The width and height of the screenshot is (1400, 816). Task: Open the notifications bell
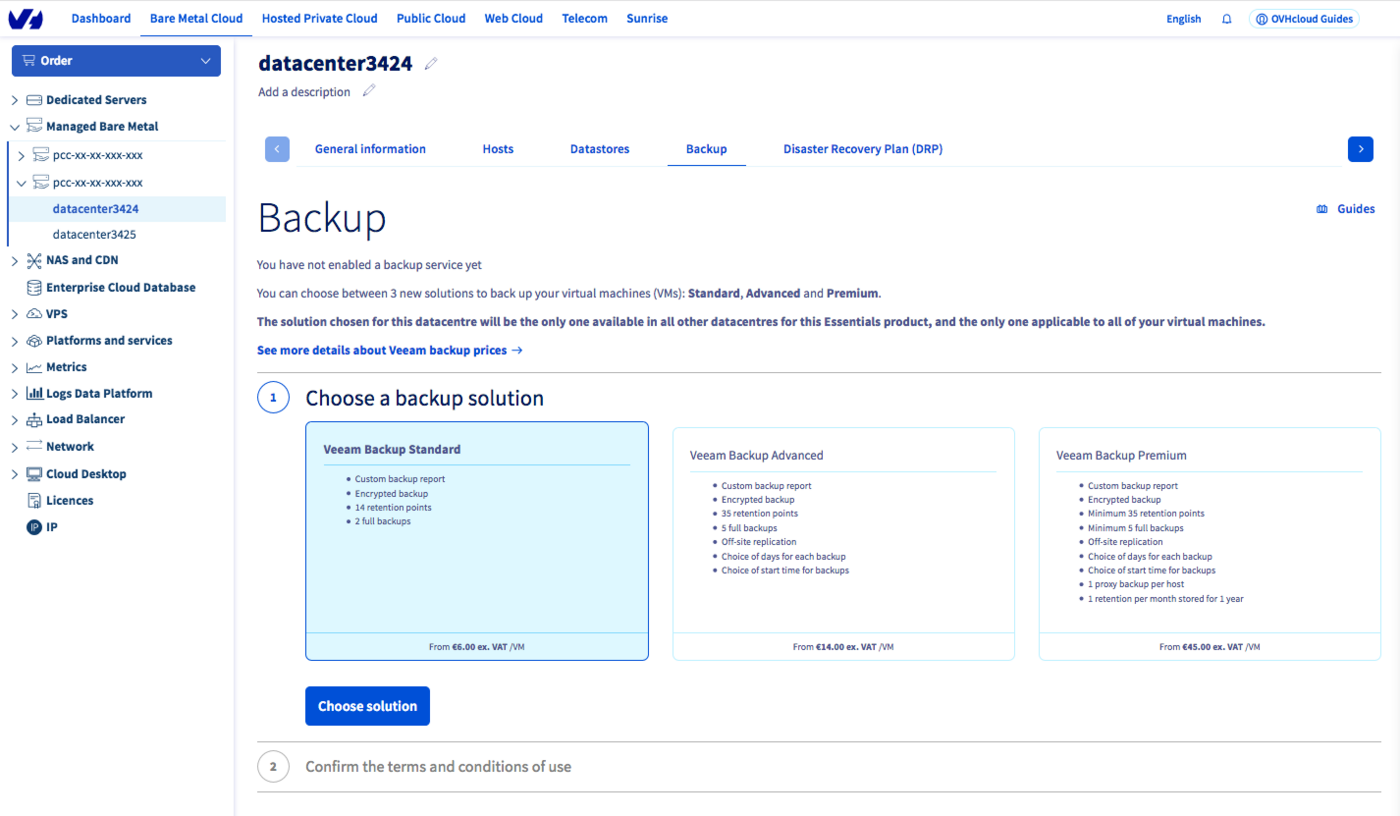tap(1226, 18)
